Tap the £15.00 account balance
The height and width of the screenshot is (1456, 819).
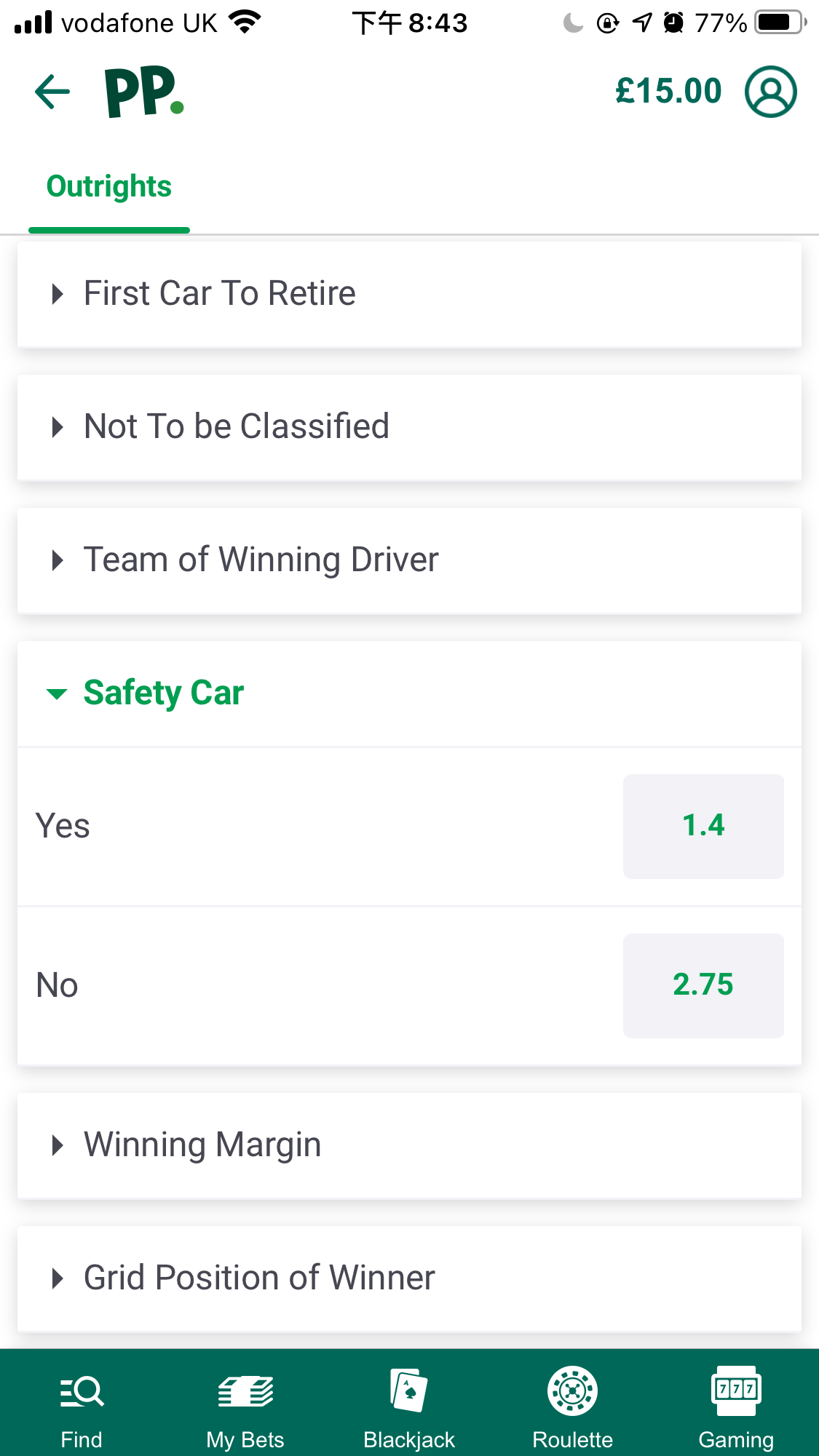668,92
